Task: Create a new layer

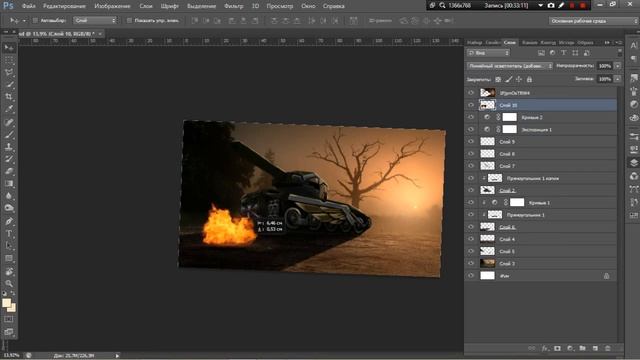Action: pyautogui.click(x=595, y=348)
